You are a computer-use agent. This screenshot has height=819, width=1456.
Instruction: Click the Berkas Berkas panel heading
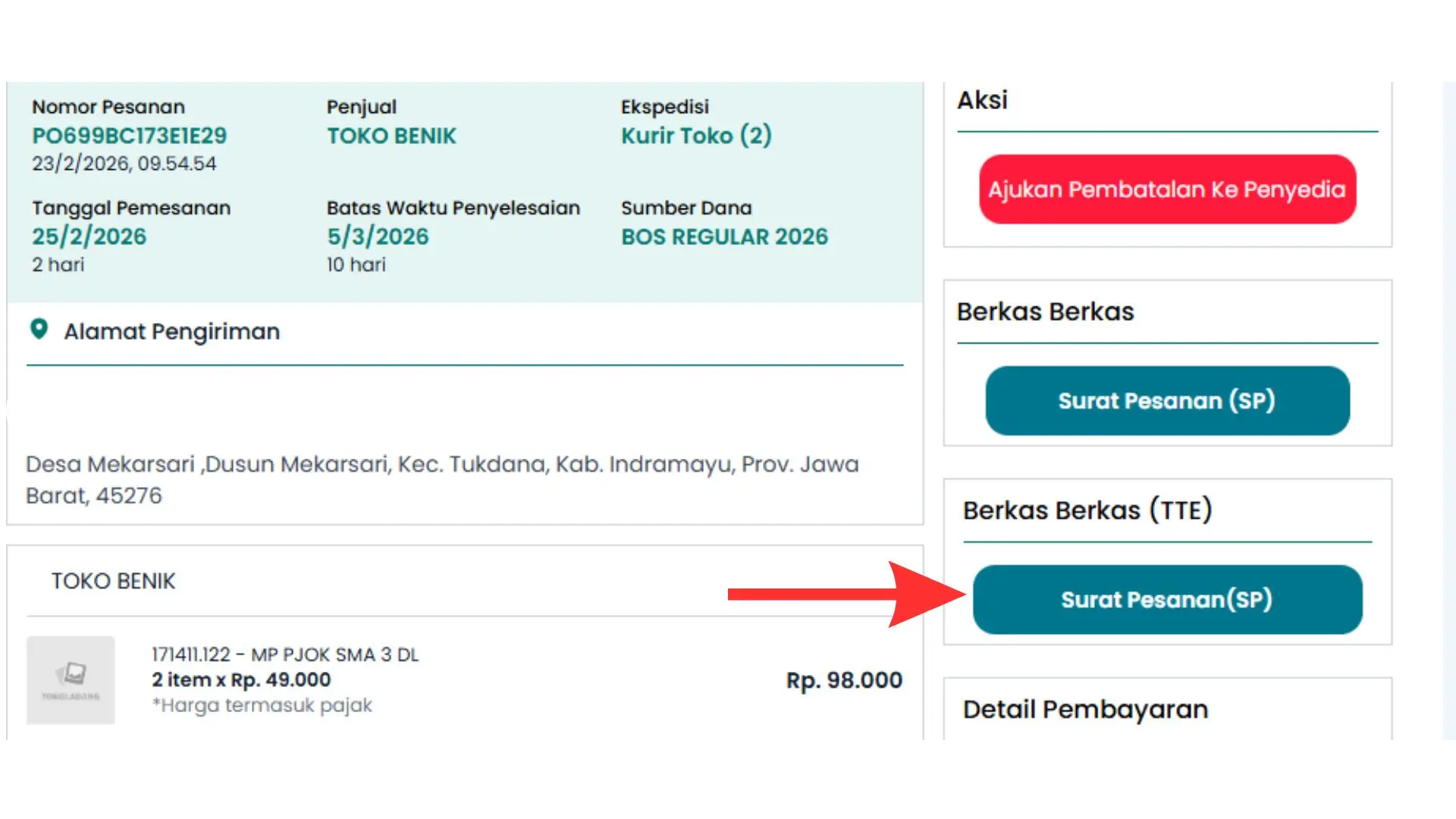pyautogui.click(x=1045, y=312)
